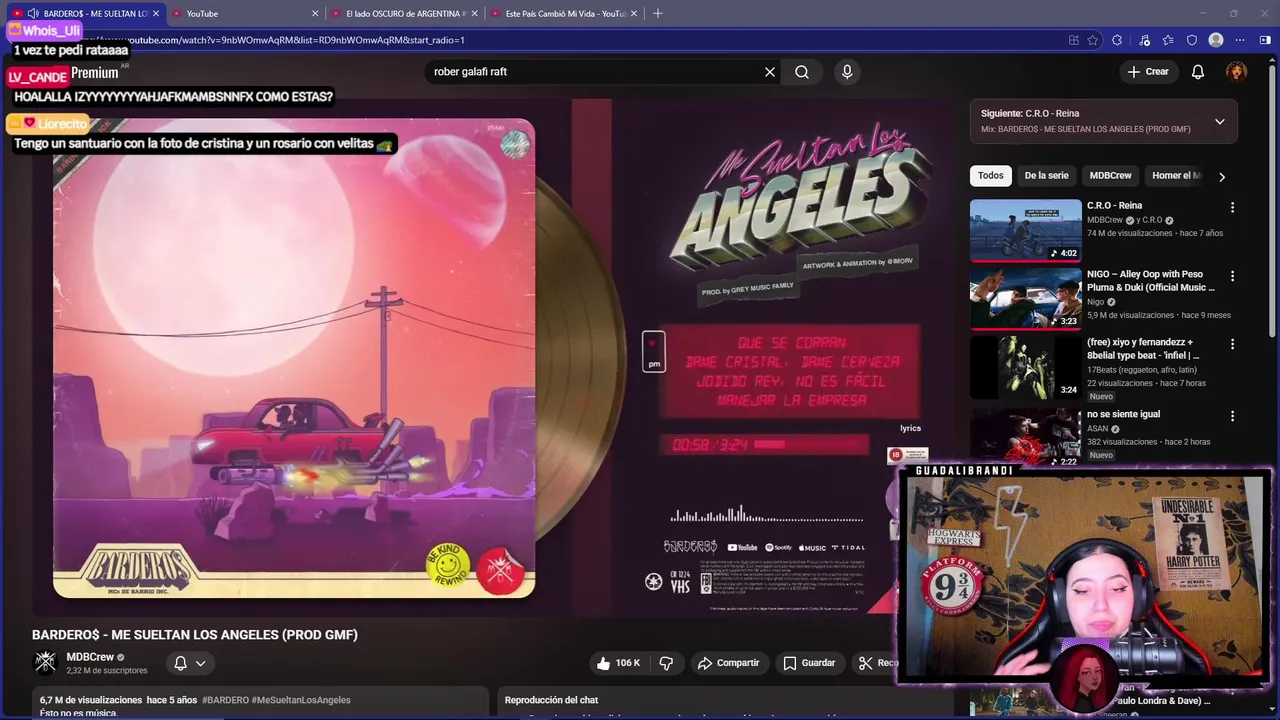Toggle channel notification bell for MDBCrew

[181, 663]
